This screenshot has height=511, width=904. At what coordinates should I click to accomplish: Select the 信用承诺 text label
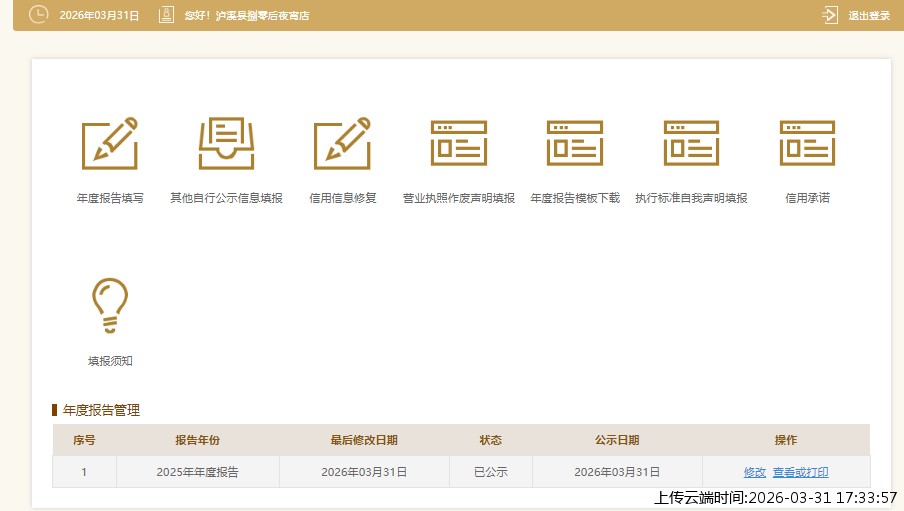[x=807, y=198]
